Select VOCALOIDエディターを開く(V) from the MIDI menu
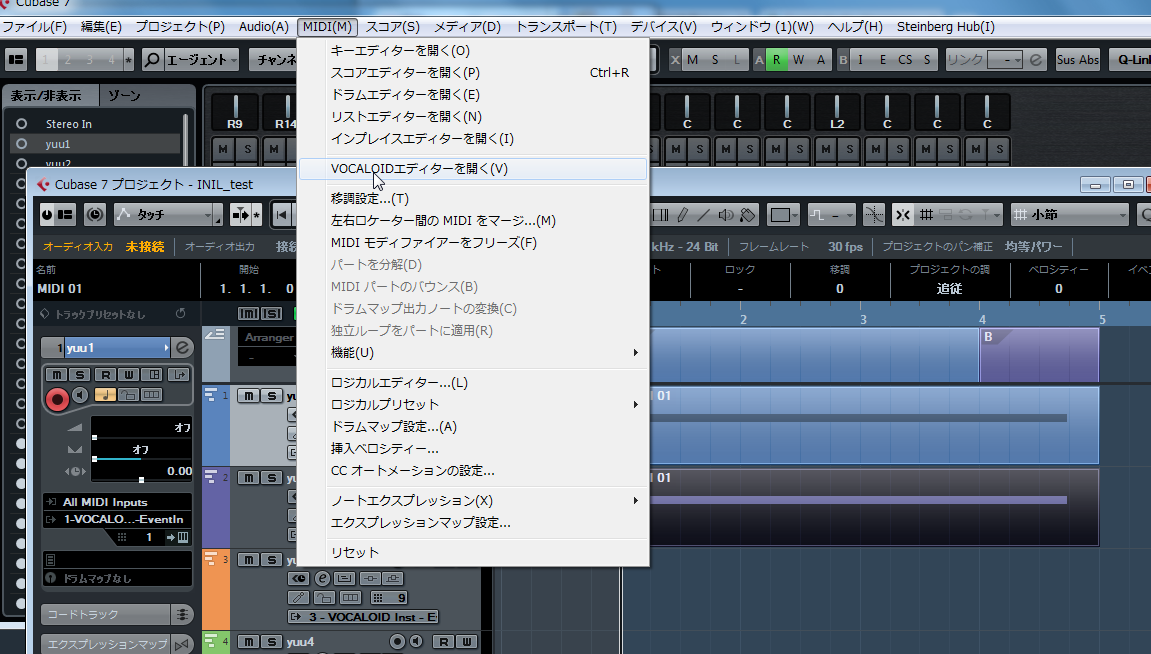 [x=473, y=169]
